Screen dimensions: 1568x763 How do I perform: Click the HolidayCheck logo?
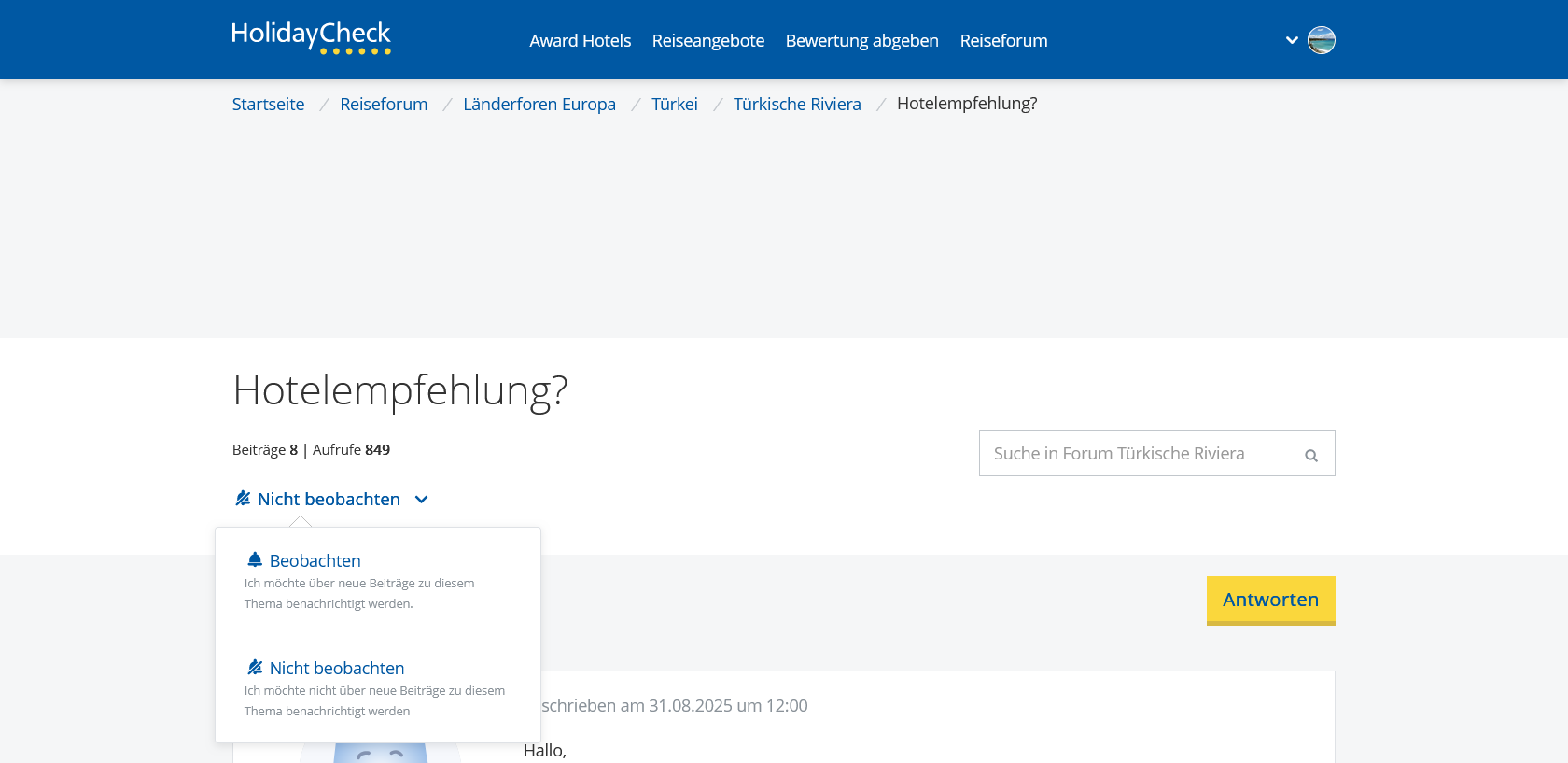(x=311, y=37)
